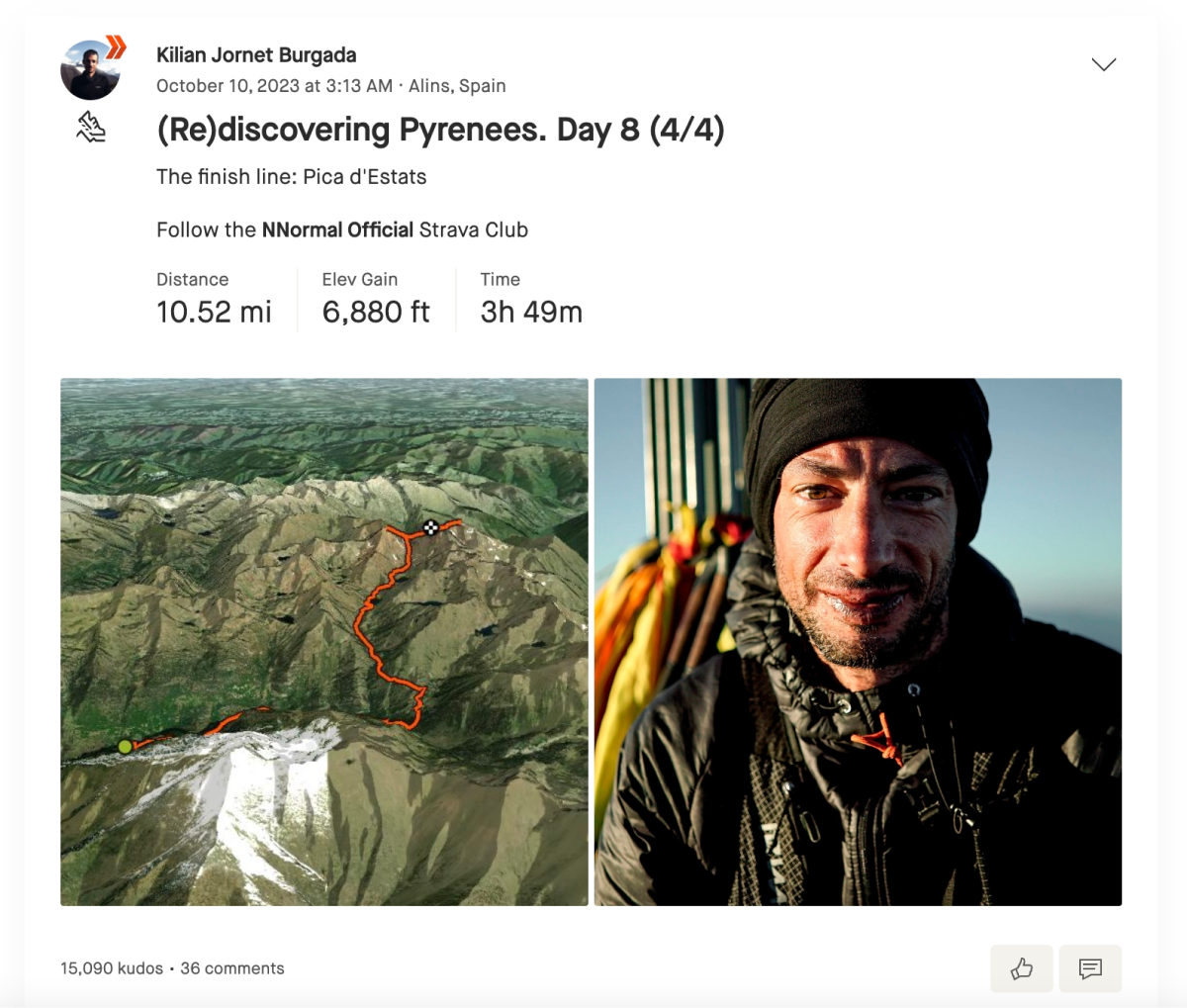Image resolution: width=1187 pixels, height=1008 pixels.
Task: Give kudos with the thumbs-up button
Action: pyautogui.click(x=1022, y=968)
